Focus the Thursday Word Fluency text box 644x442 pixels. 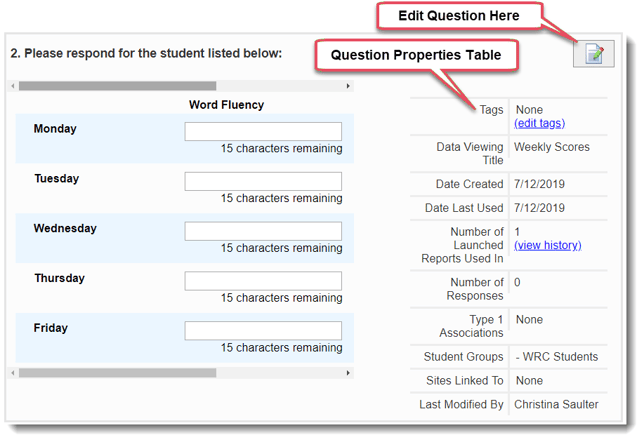(263, 281)
